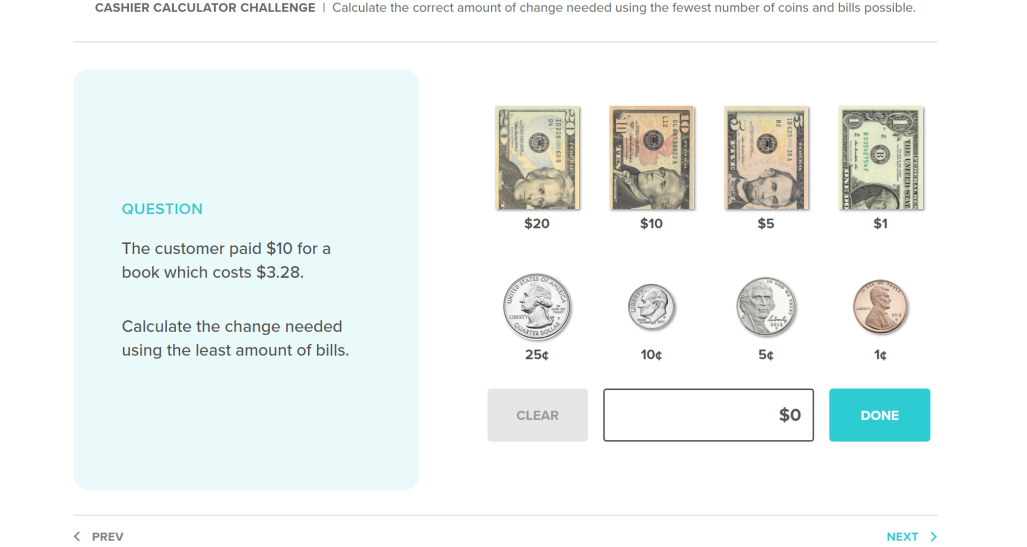Click the QUESTION heading
This screenshot has width=1027, height=547.
(162, 209)
